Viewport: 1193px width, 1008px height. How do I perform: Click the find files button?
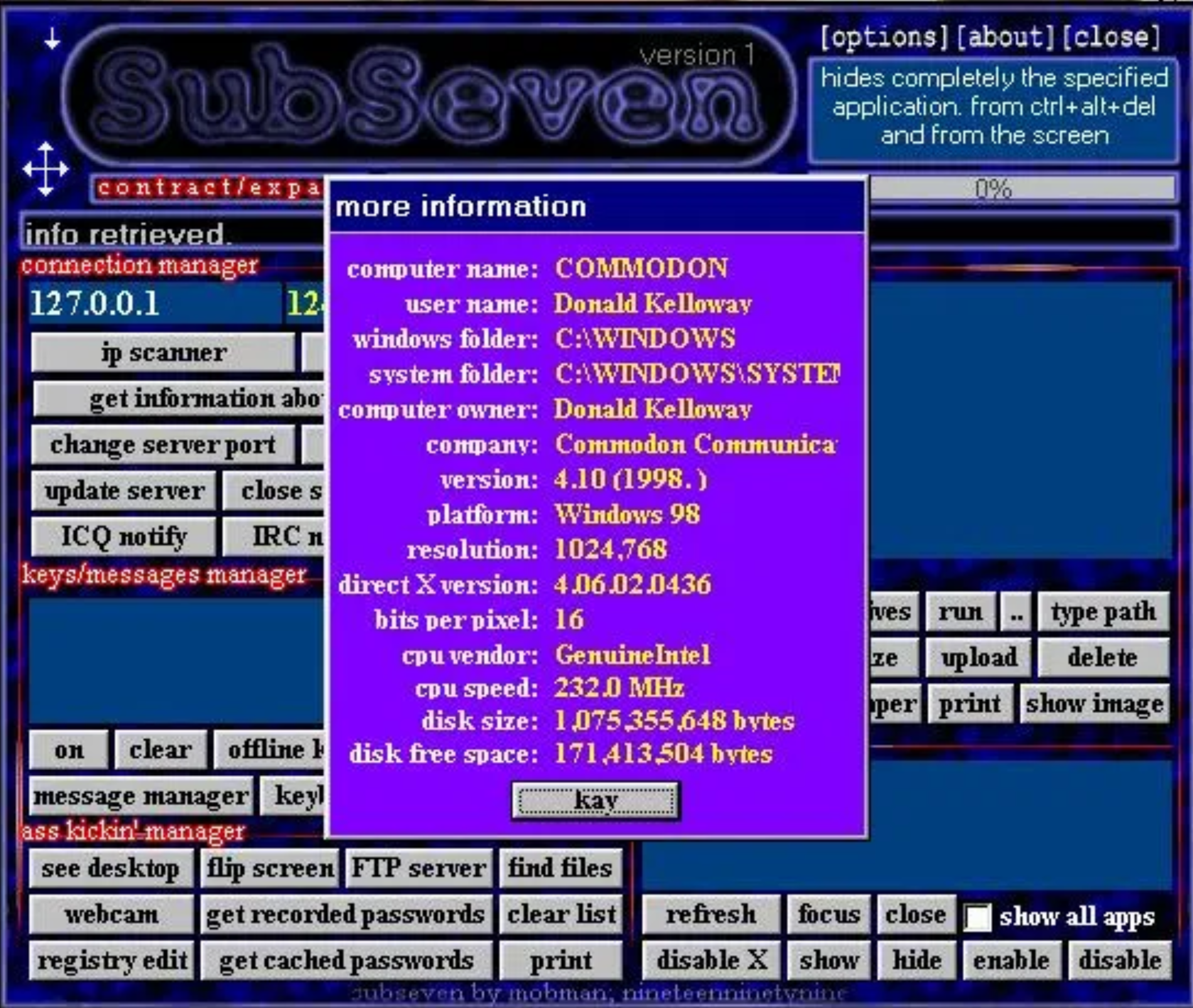click(x=561, y=869)
